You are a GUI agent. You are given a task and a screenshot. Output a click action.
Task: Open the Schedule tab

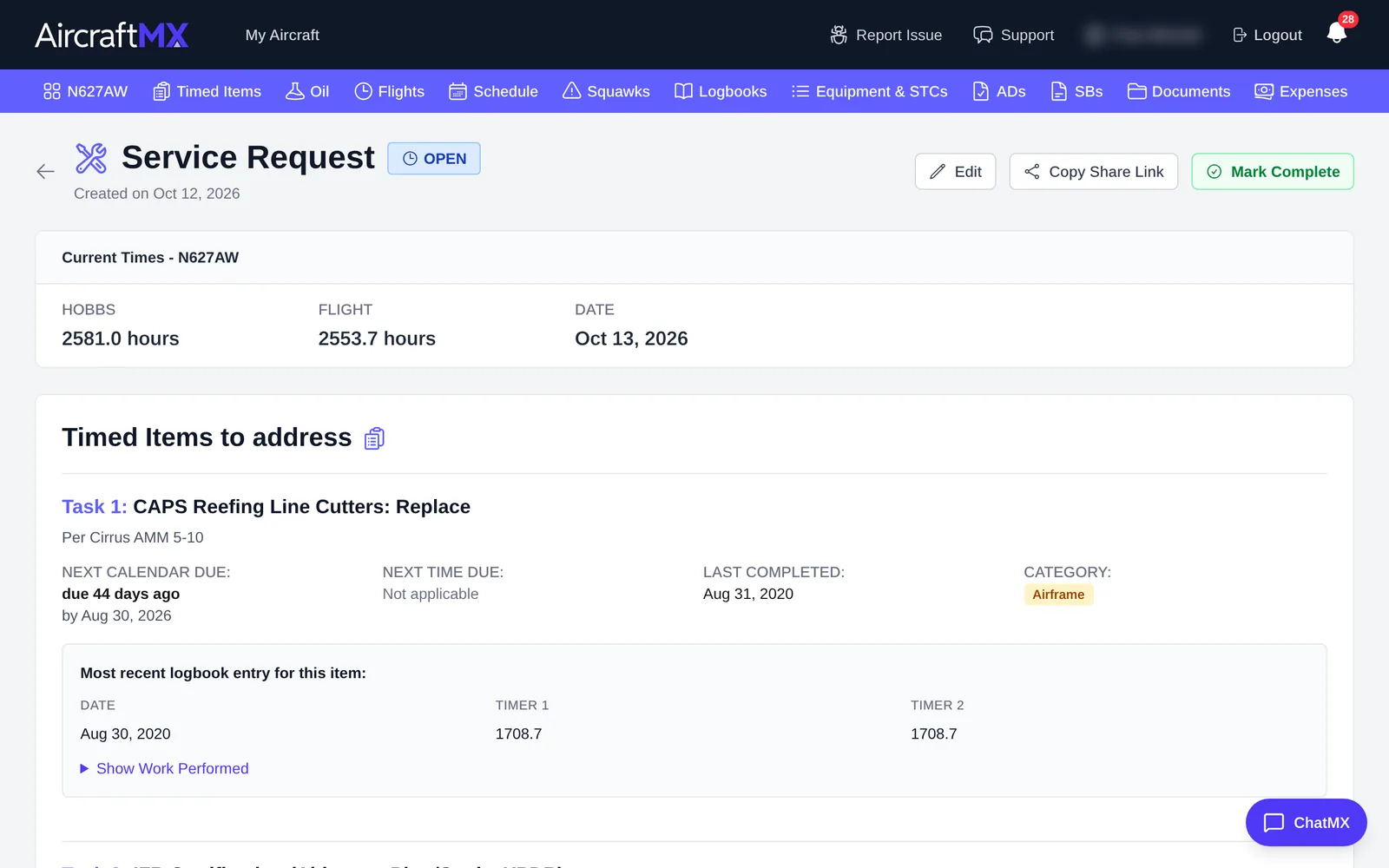(x=493, y=91)
